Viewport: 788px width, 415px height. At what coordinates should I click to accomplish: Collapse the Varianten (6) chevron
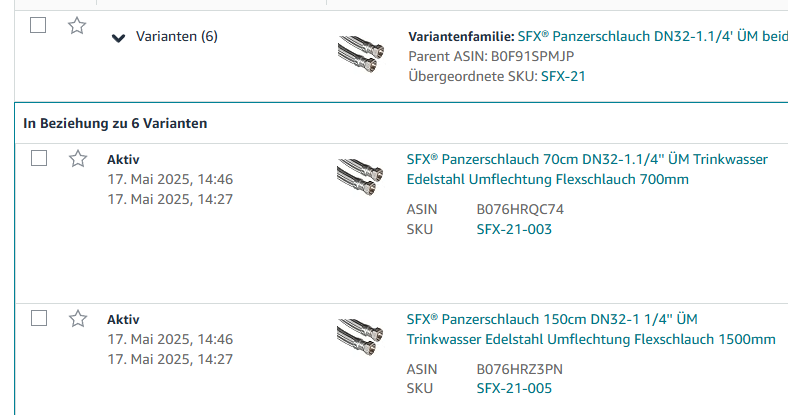click(x=119, y=38)
